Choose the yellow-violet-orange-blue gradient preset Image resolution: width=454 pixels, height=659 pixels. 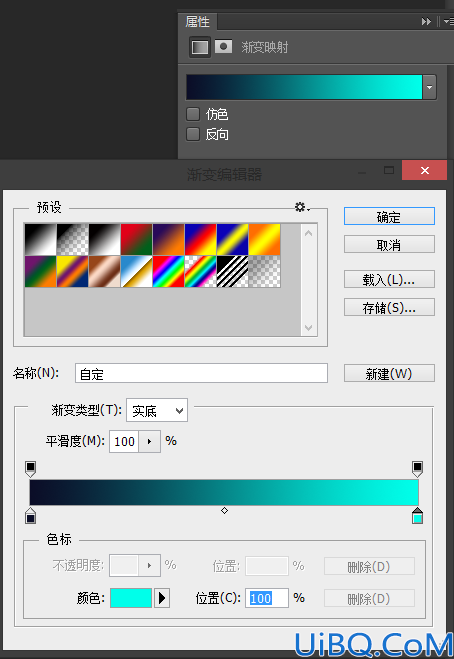(x=72, y=272)
